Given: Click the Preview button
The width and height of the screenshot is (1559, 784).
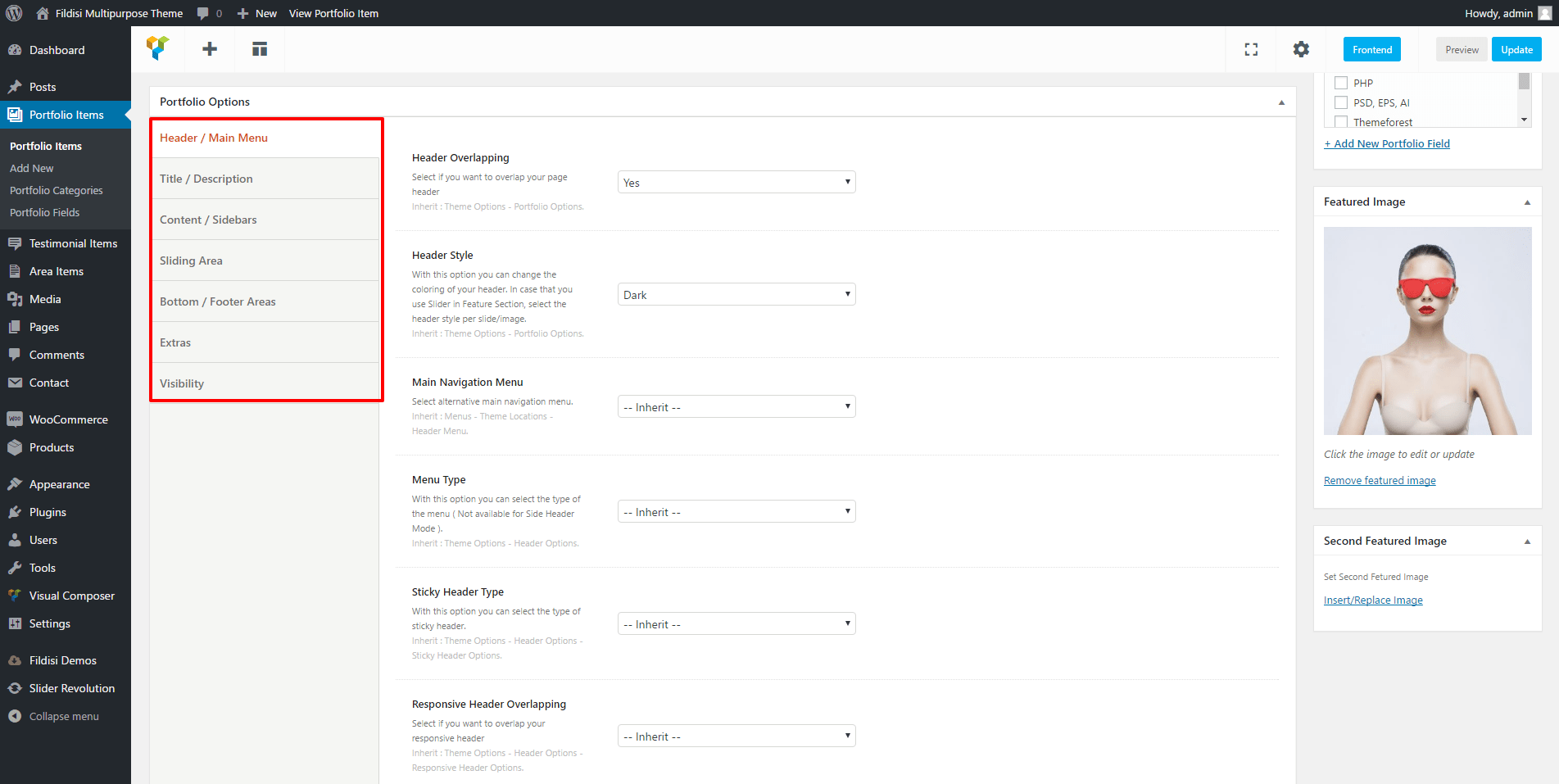Looking at the screenshot, I should point(1462,49).
